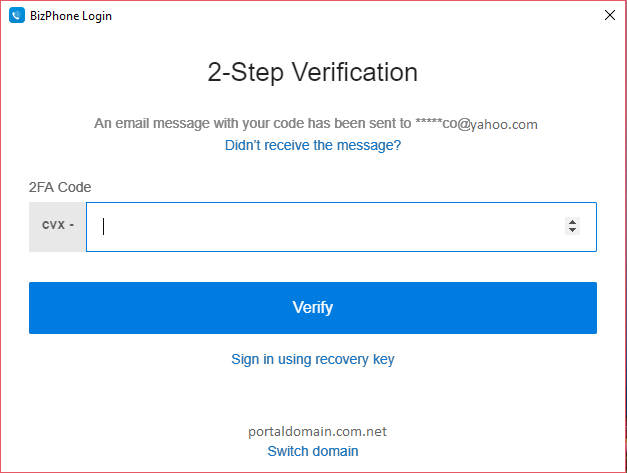Click the "BizPhone Login" title text
The image size is (627, 473).
pos(70,15)
